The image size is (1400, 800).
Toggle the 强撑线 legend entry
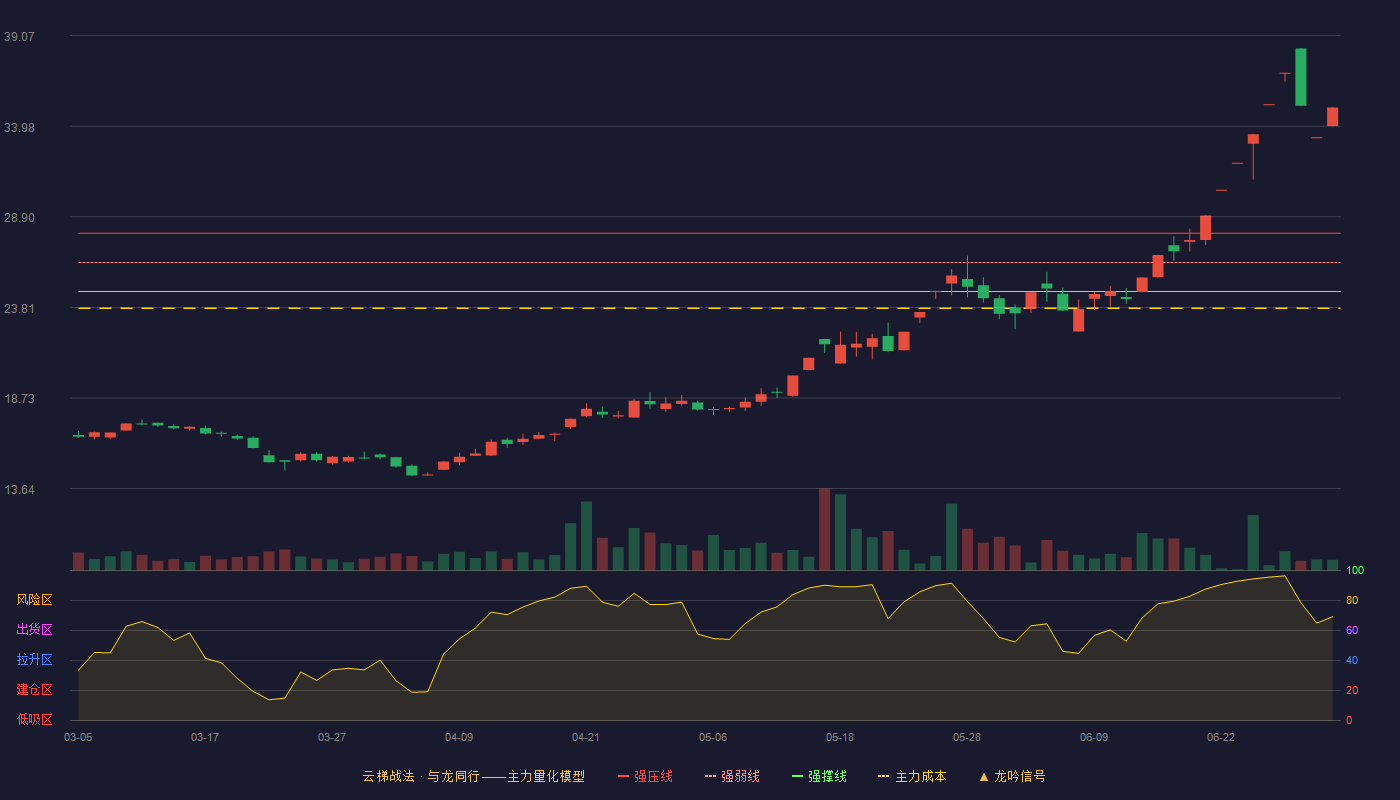coord(819,776)
